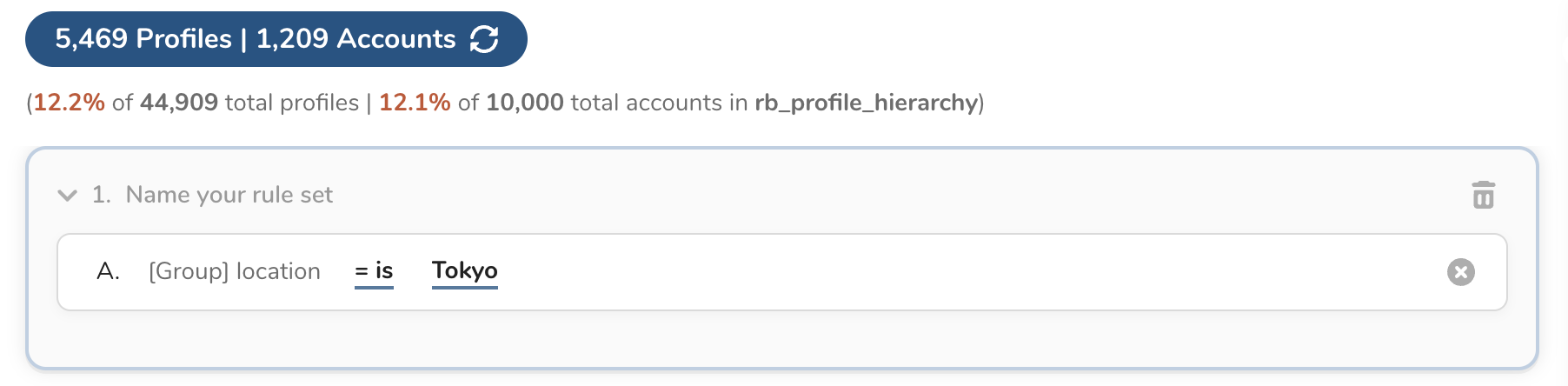The image size is (1568, 386).
Task: Click the "Name your rule set" field
Action: coord(229,195)
